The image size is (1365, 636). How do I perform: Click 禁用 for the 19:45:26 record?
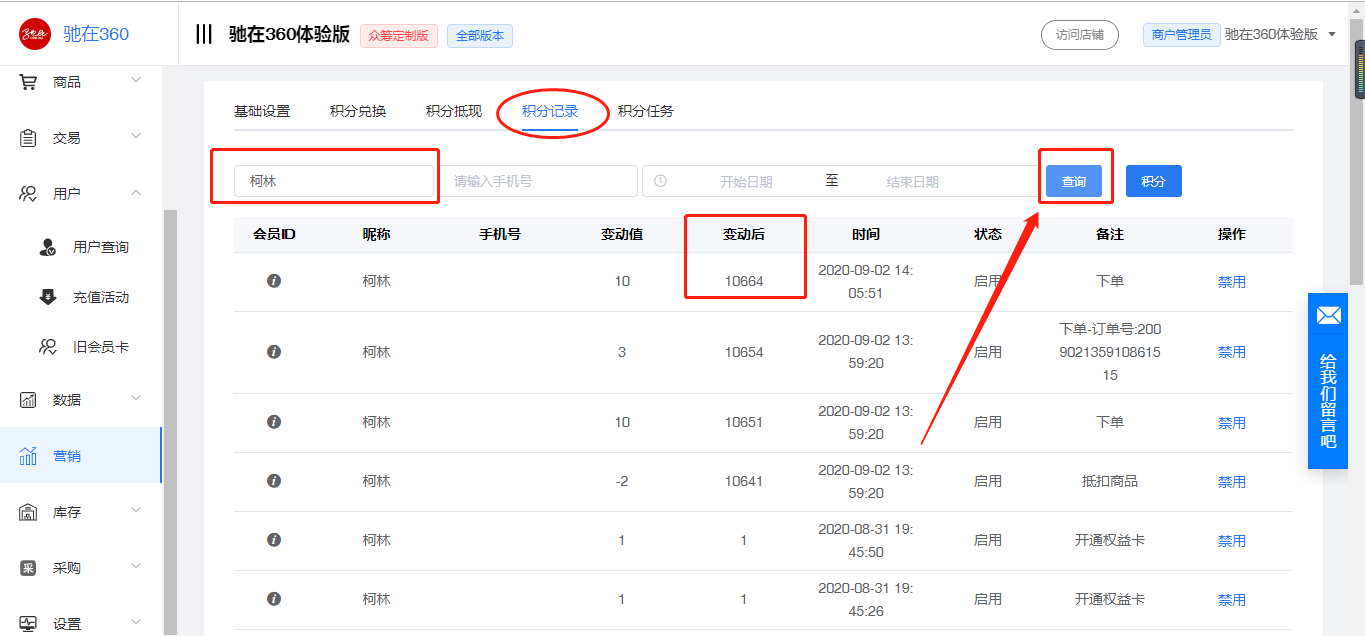click(x=1232, y=600)
